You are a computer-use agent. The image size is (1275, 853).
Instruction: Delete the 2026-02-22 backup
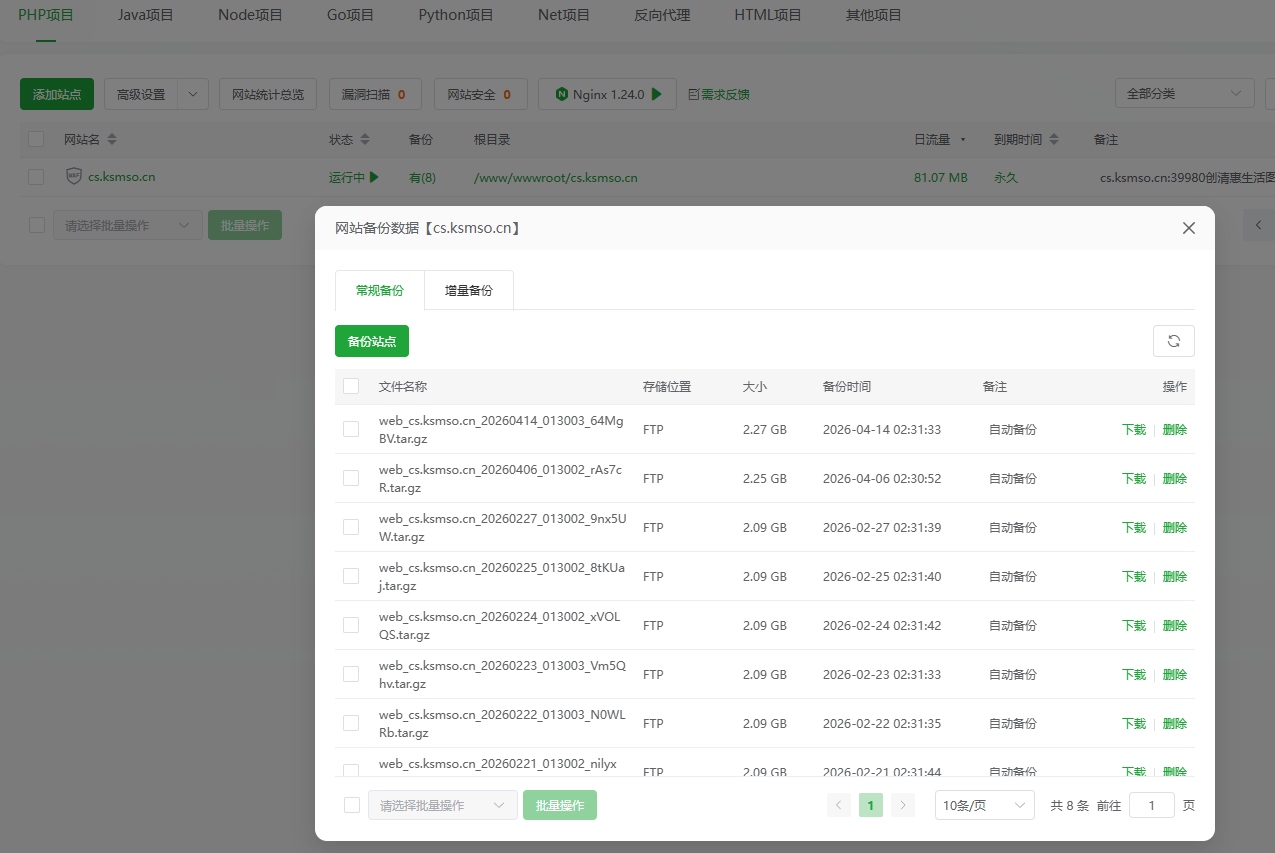[1175, 723]
